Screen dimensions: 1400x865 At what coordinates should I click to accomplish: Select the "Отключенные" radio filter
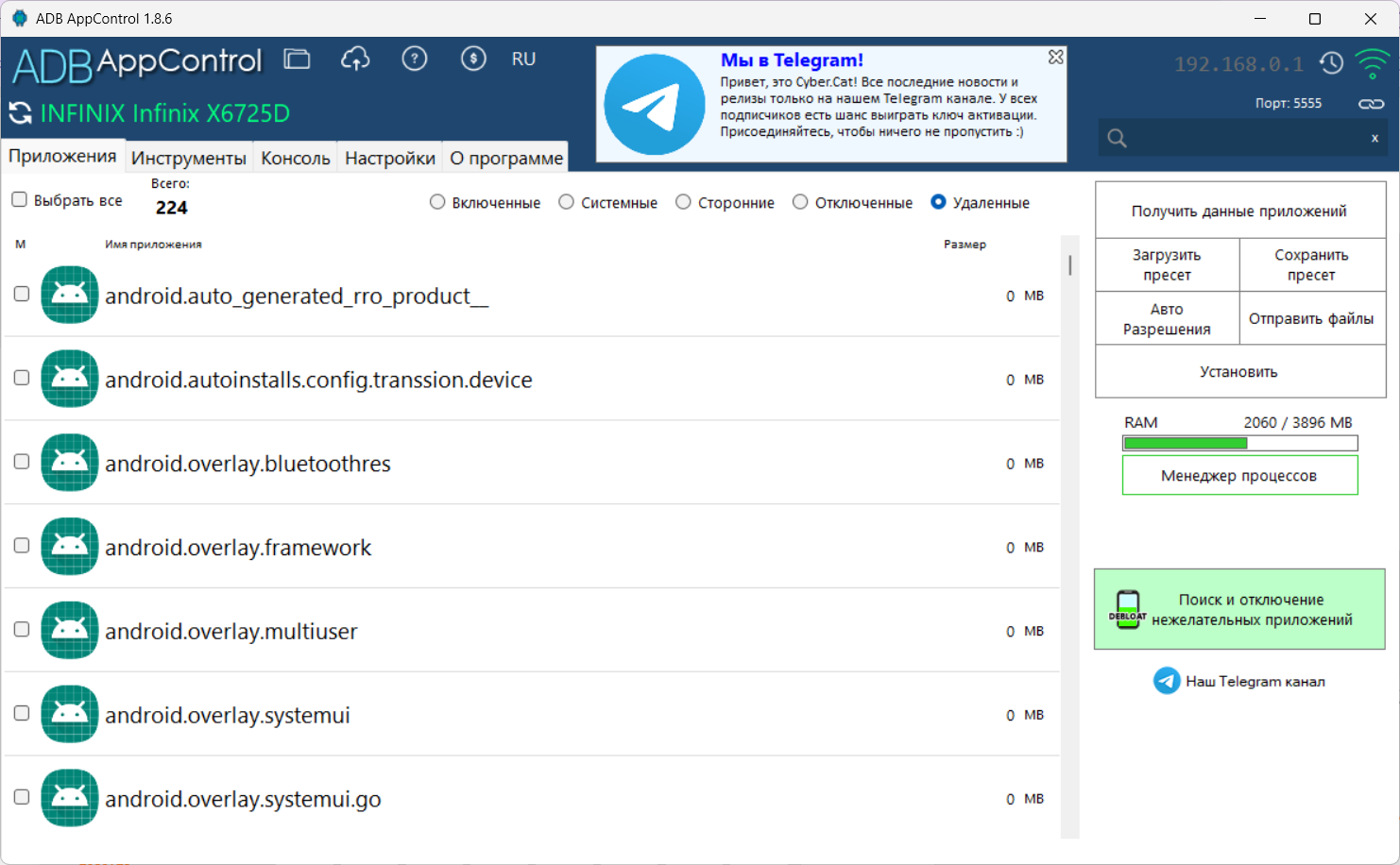tap(800, 202)
